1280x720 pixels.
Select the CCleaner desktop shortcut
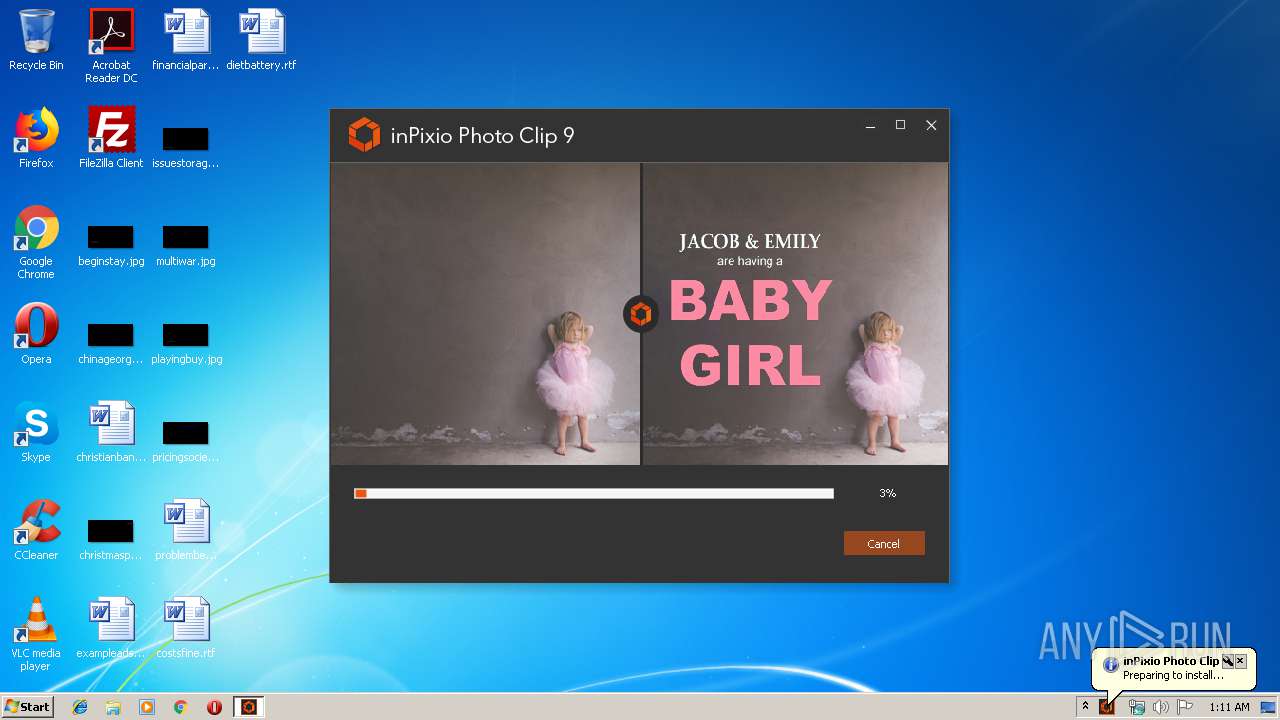[36, 530]
